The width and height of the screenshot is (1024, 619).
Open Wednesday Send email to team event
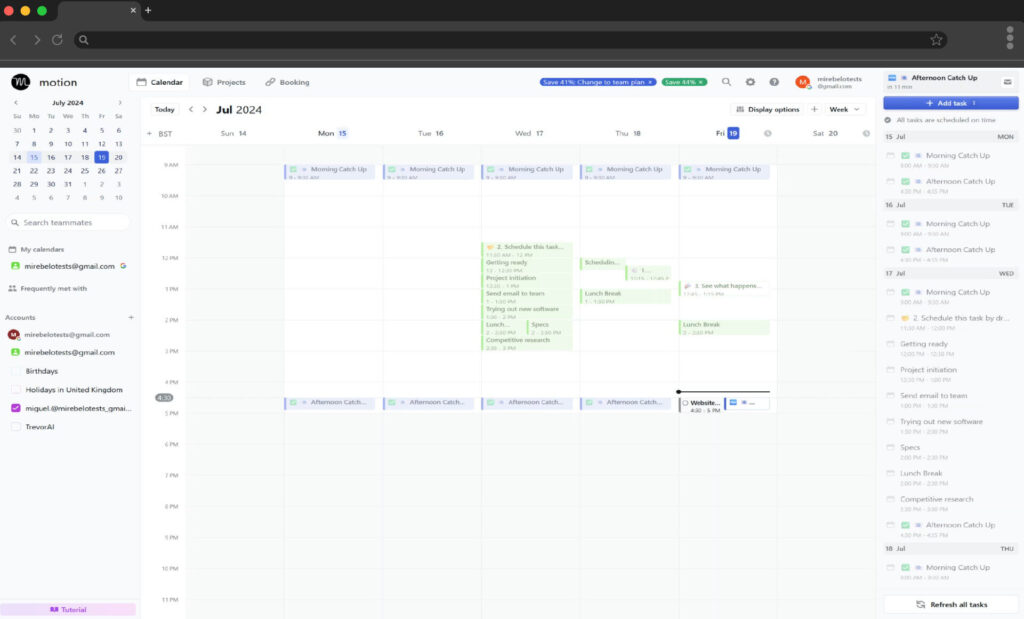[x=527, y=296]
